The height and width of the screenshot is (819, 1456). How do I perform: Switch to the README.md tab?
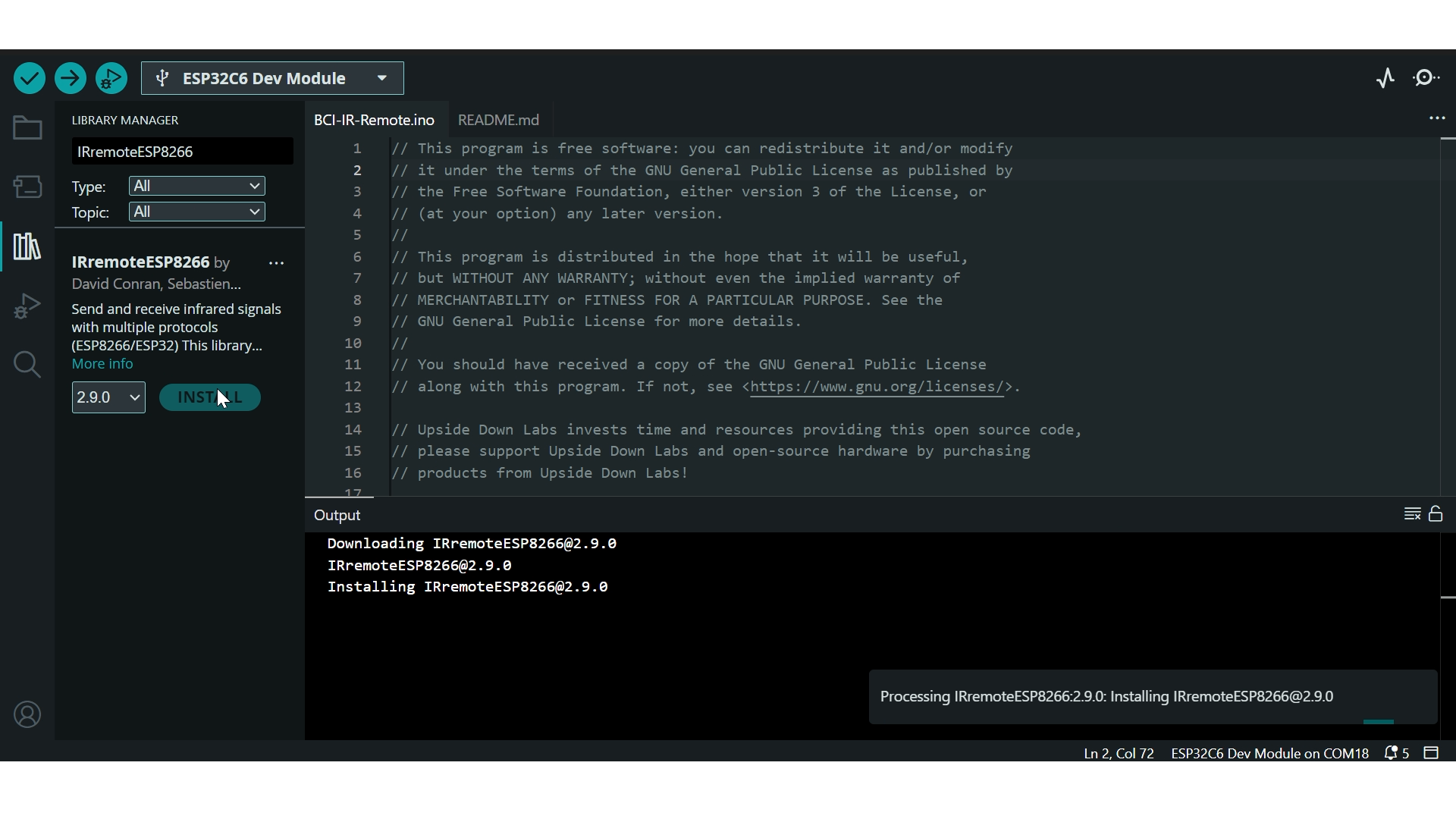(499, 120)
